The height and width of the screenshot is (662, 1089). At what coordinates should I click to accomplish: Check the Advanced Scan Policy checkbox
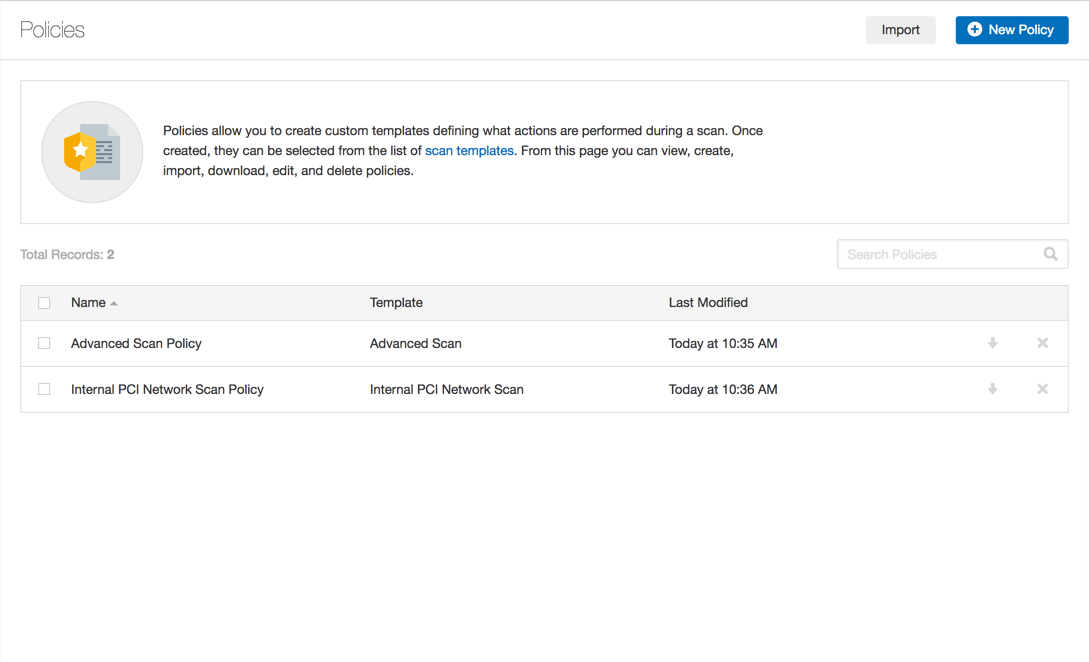tap(44, 343)
